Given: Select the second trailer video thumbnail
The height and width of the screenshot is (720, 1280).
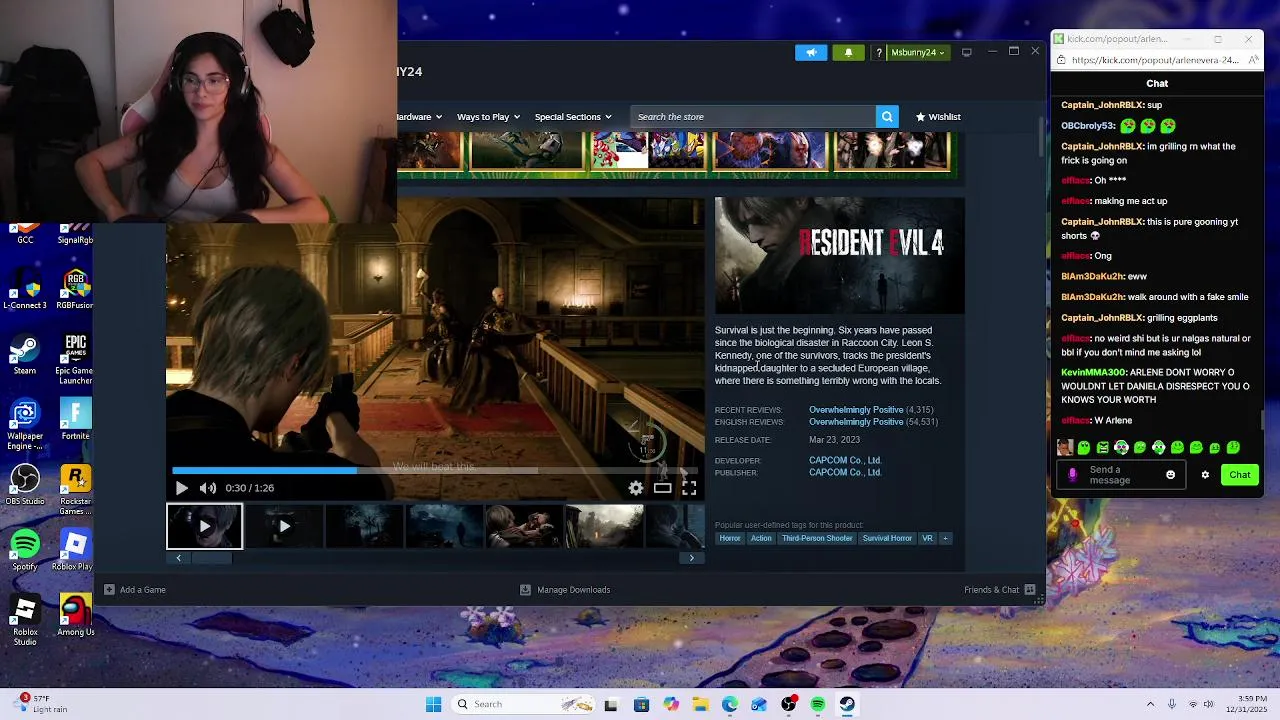Looking at the screenshot, I should 284,526.
